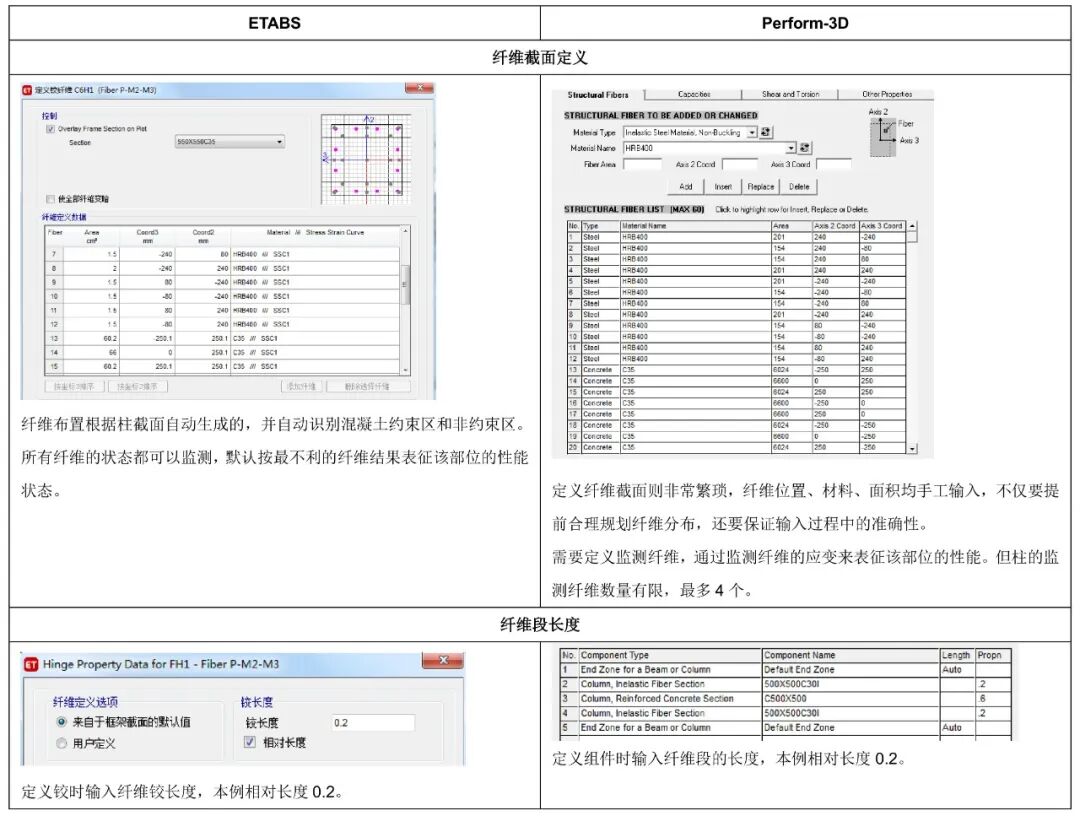Viewport: 1080px width, 816px height.
Task: Click the Structural Fiber List scrollbar arrow
Action: [910, 227]
